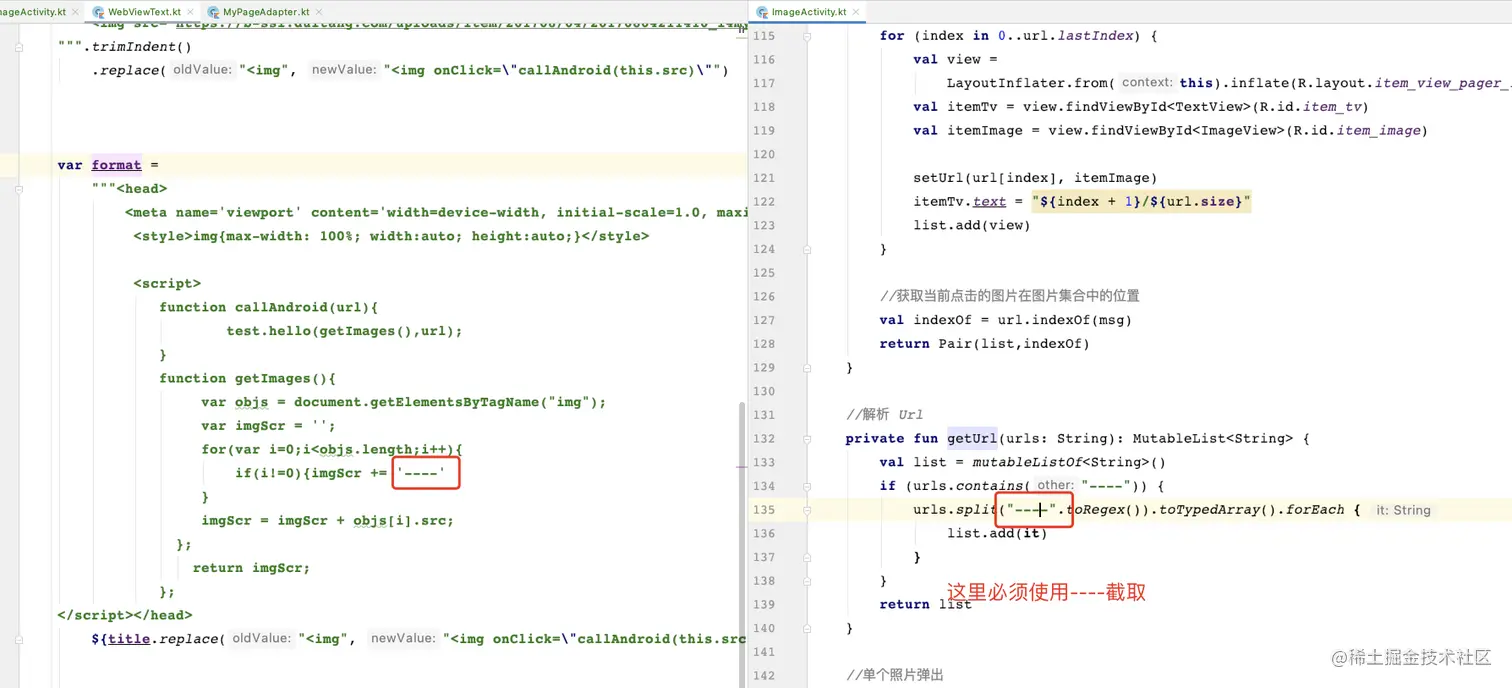The image size is (1512, 688).
Task: Close the right editor's ImageActivity.kt tab
Action: [858, 12]
